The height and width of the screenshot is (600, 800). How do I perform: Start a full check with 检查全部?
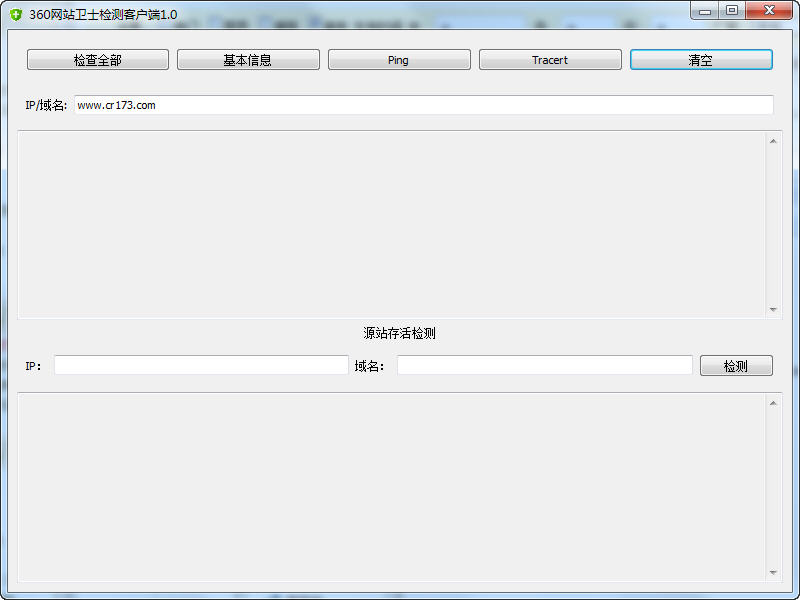[x=97, y=59]
